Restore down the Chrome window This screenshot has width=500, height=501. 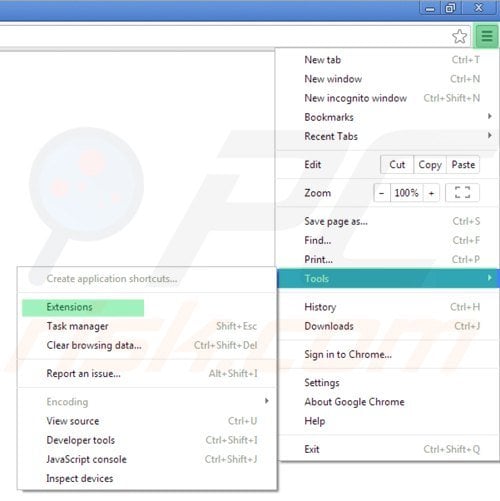click(451, 8)
